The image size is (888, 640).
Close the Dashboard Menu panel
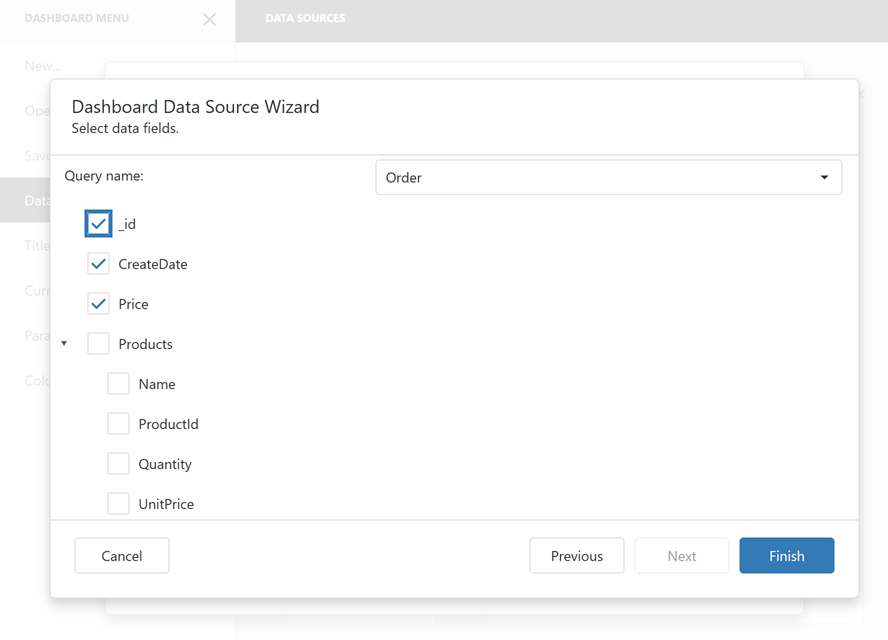point(209,19)
